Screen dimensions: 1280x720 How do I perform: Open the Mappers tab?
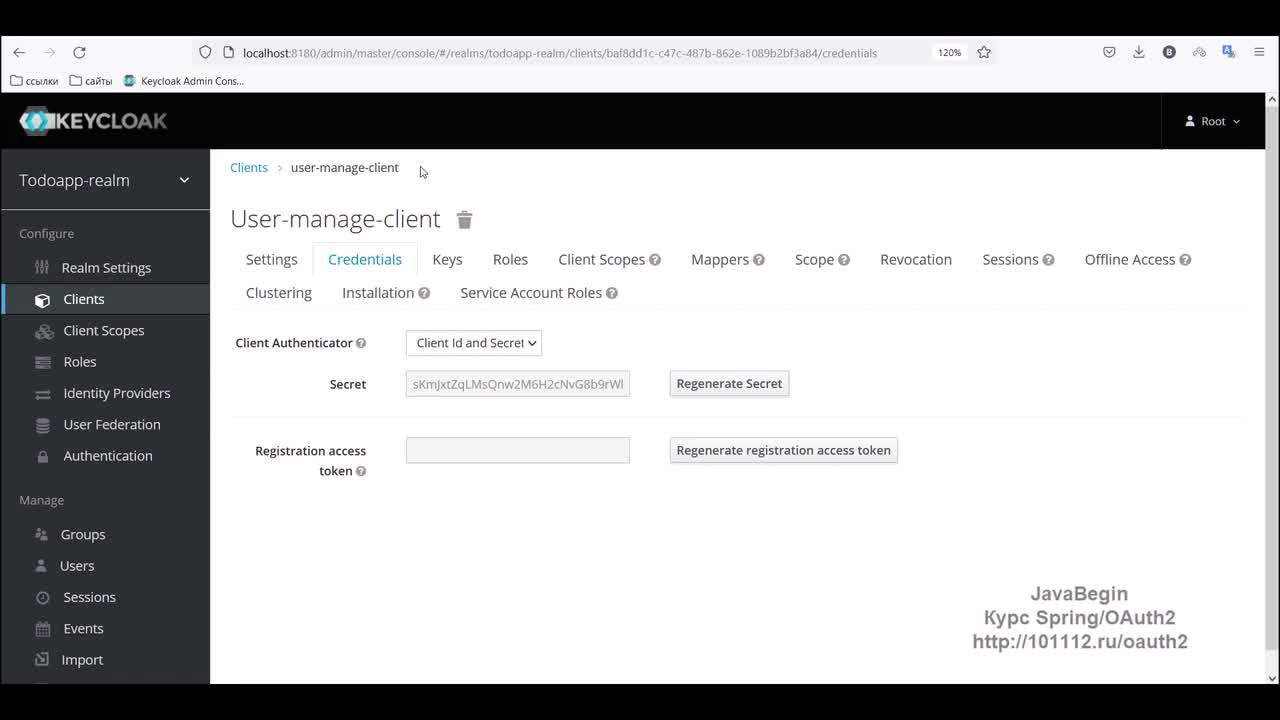pyautogui.click(x=720, y=260)
